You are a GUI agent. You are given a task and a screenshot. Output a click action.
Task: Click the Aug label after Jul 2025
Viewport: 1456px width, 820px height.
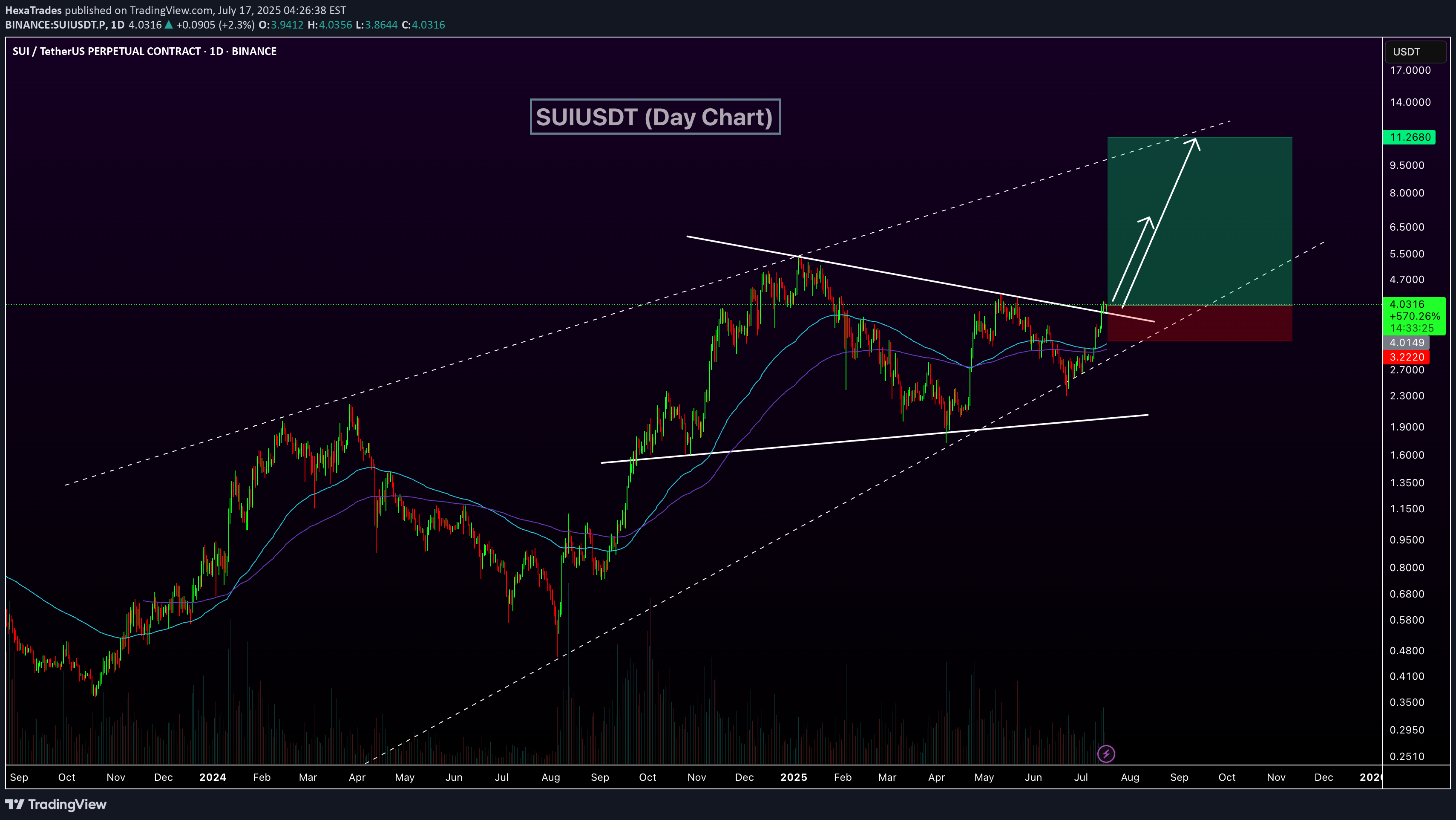pos(1130,777)
